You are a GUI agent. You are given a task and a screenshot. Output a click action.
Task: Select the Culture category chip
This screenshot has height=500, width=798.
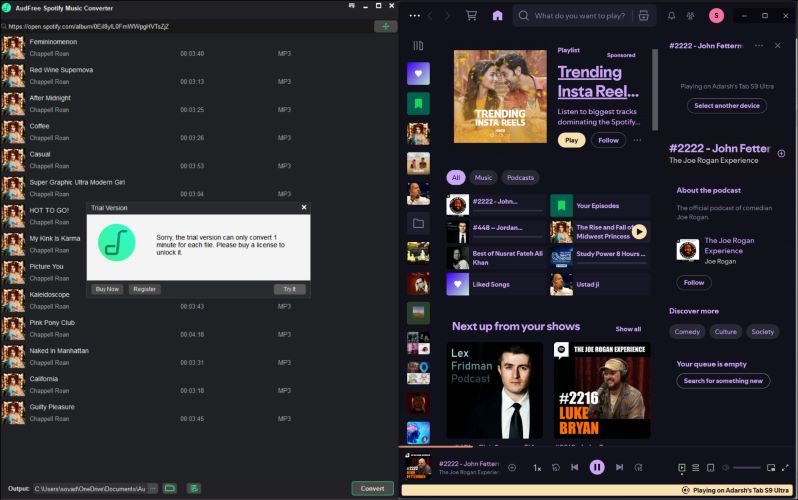725,331
